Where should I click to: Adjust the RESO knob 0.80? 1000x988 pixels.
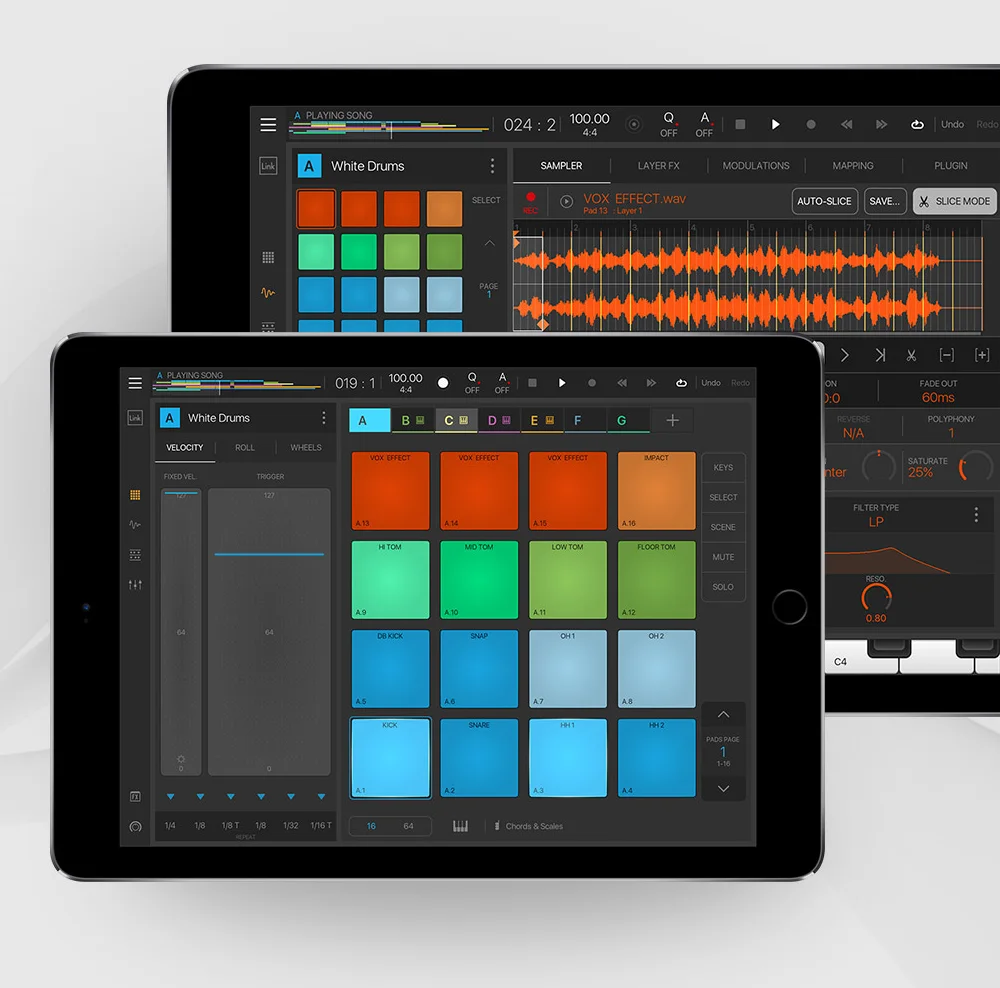coord(876,598)
